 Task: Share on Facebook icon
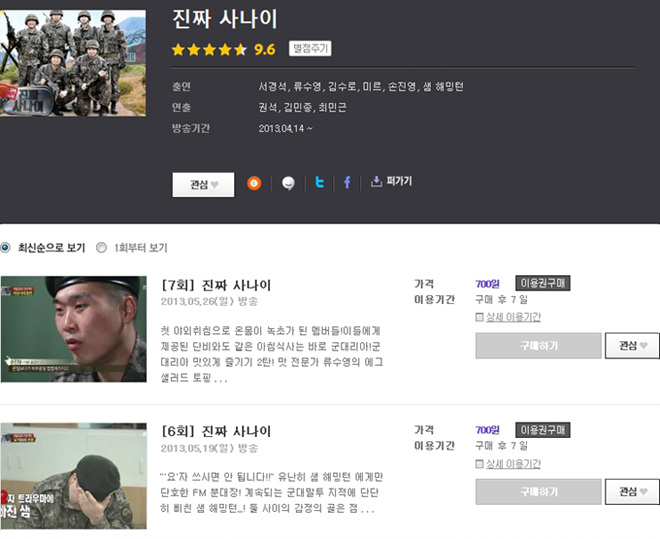[347, 182]
